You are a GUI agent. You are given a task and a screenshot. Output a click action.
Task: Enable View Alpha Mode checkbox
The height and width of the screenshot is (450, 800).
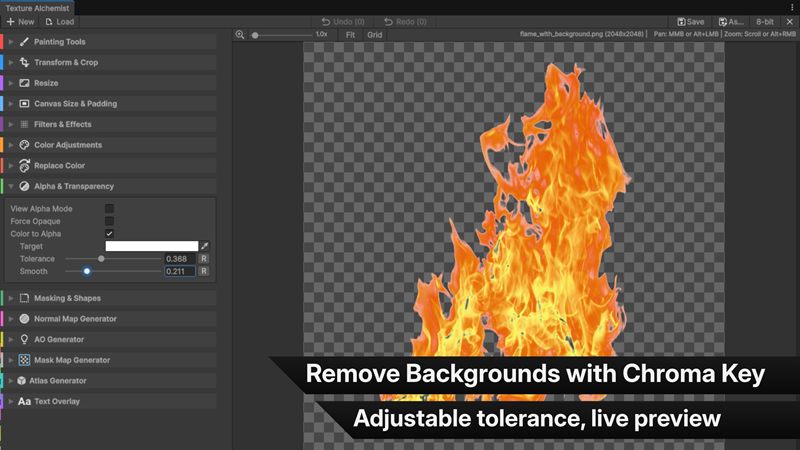(x=109, y=208)
